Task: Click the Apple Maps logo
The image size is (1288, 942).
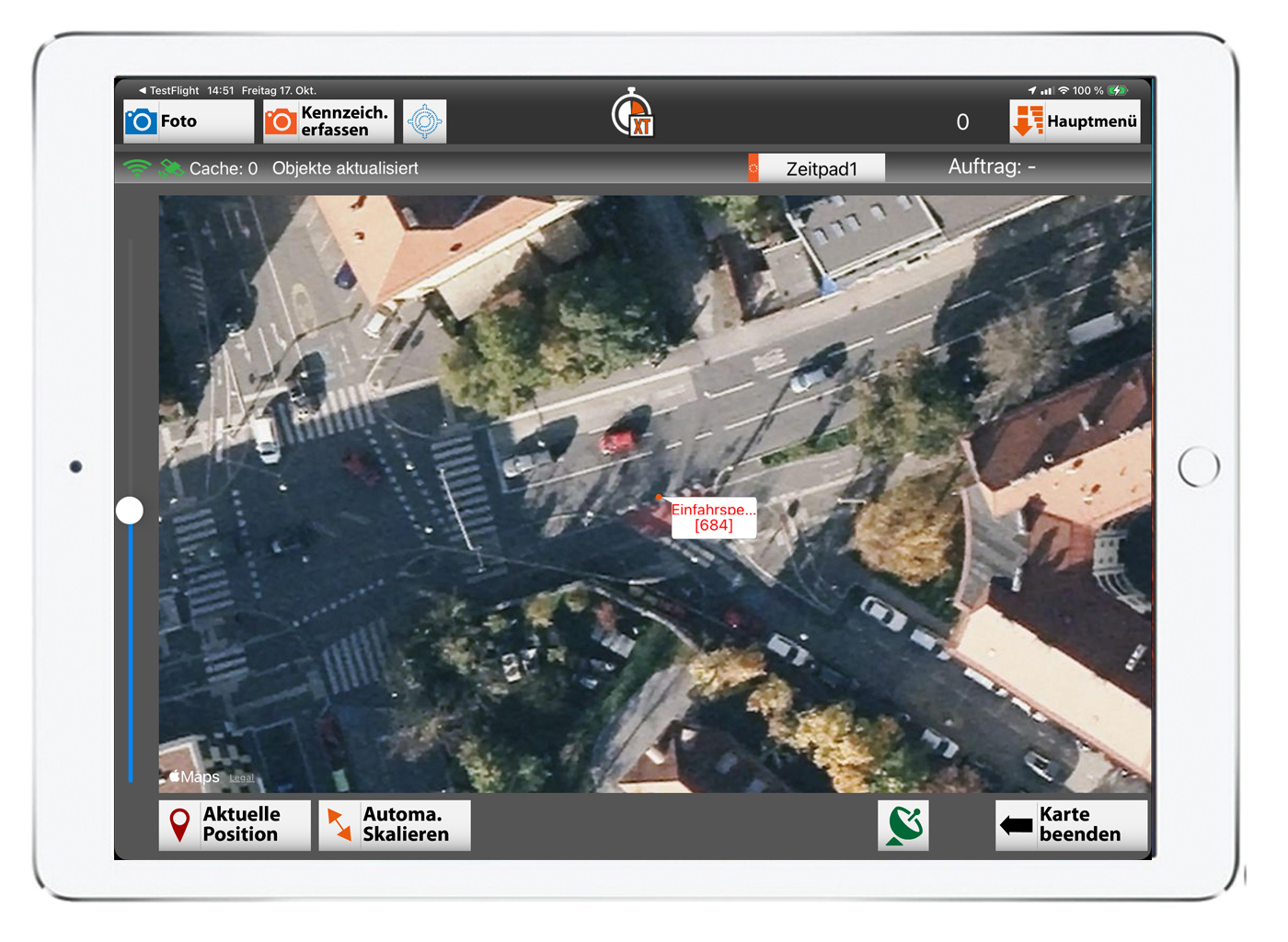Action: (x=194, y=777)
